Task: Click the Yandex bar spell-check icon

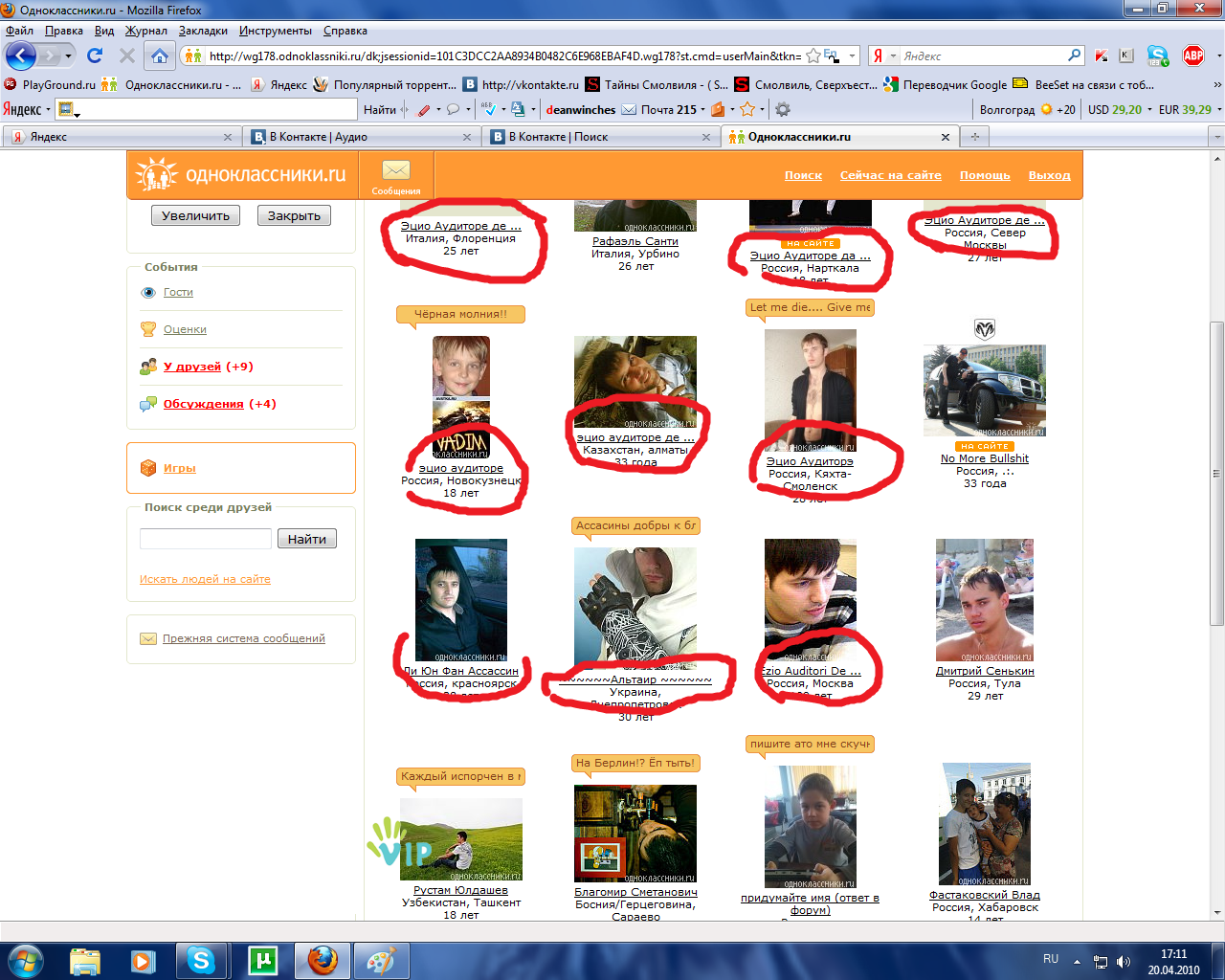Action: tap(488, 109)
